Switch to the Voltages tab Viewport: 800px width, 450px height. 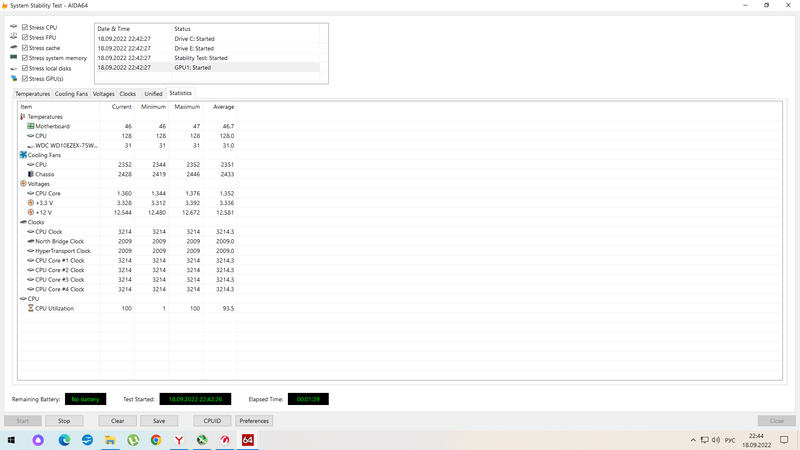104,94
